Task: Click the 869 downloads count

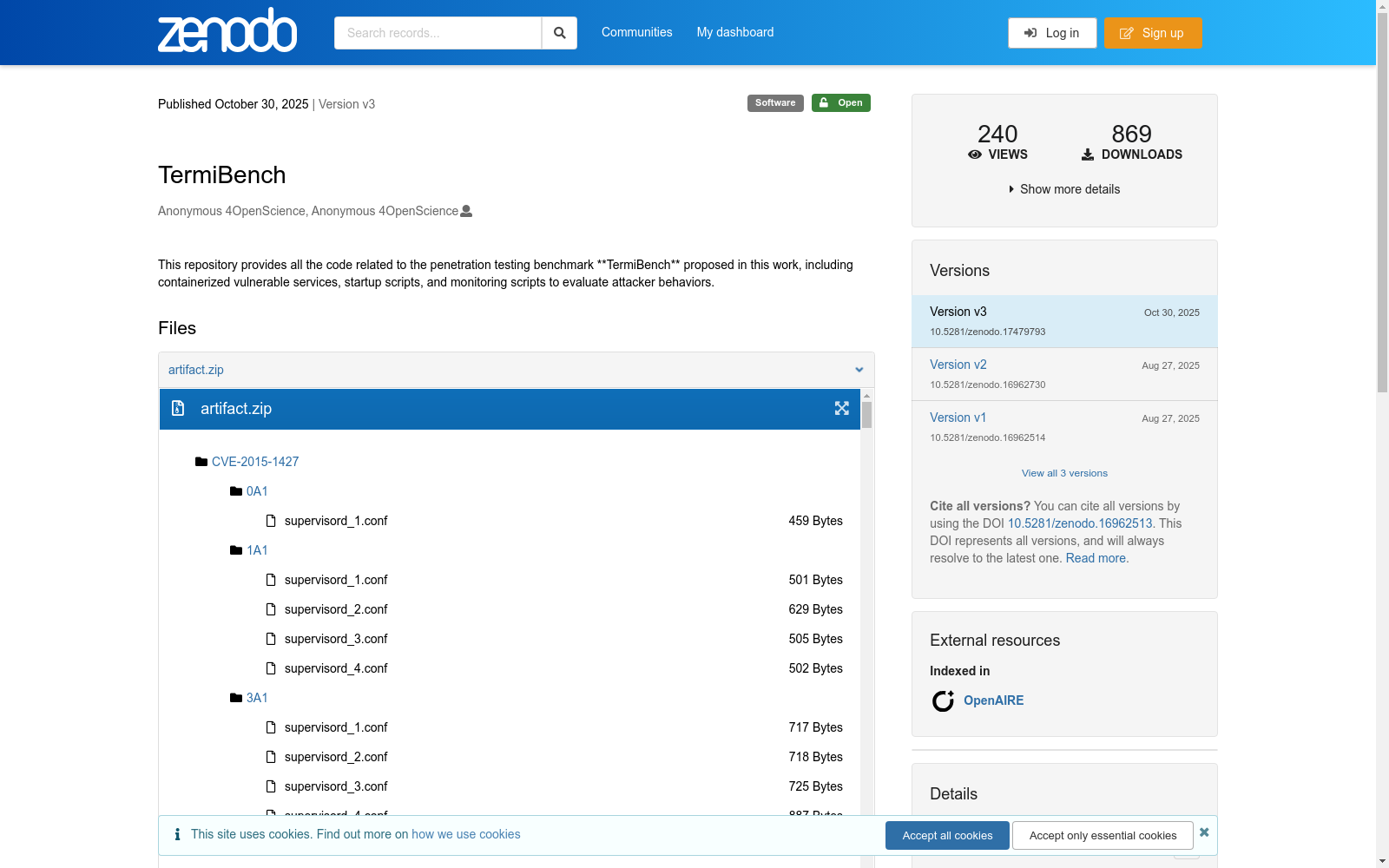Action: click(x=1132, y=134)
